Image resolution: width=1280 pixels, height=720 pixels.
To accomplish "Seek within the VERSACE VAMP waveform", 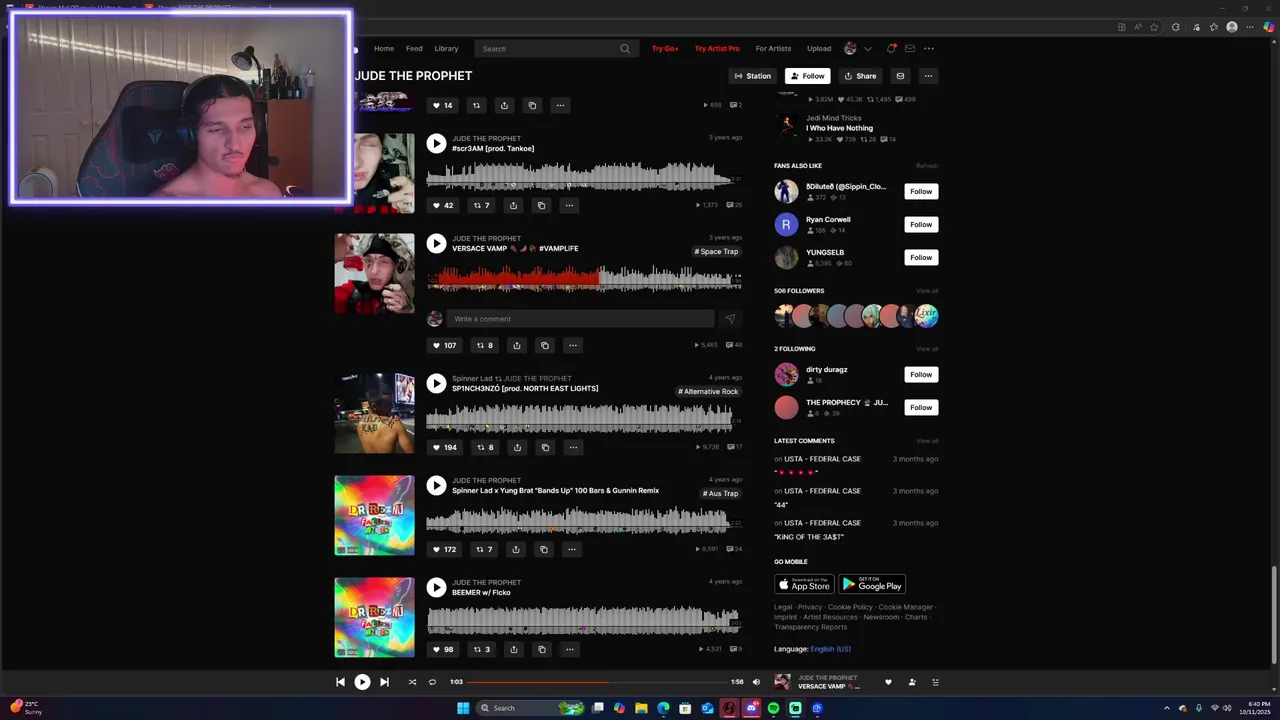I will click(x=584, y=278).
